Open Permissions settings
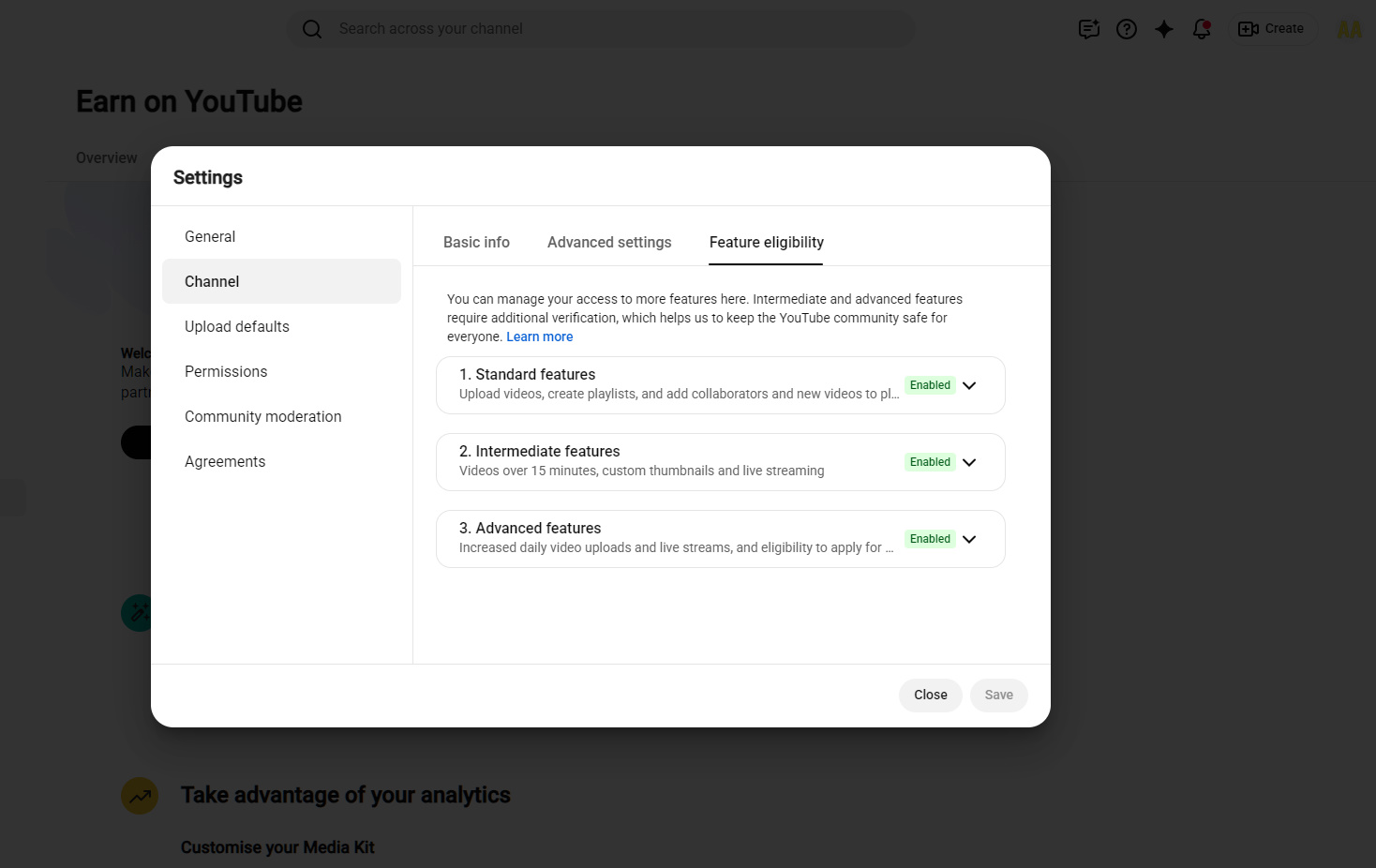 (281, 371)
